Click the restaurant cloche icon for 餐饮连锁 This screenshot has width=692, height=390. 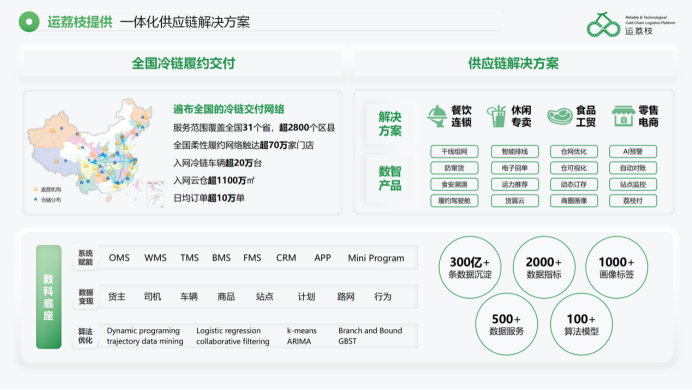point(437,116)
